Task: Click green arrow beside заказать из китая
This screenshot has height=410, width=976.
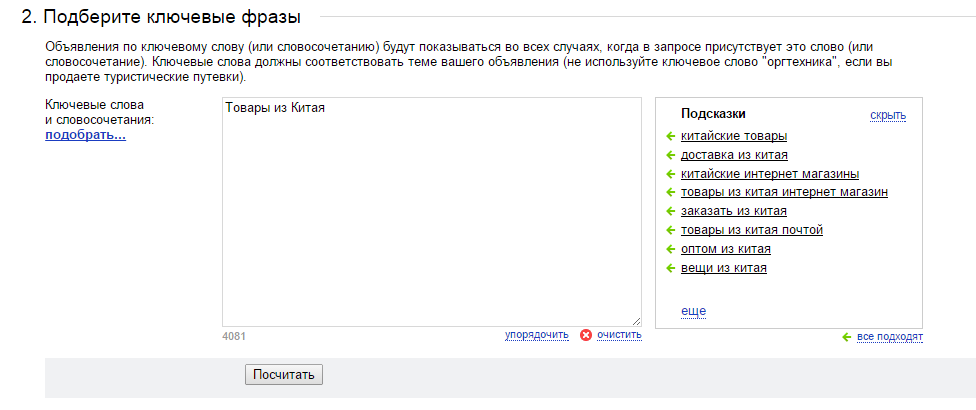Action: (x=670, y=212)
